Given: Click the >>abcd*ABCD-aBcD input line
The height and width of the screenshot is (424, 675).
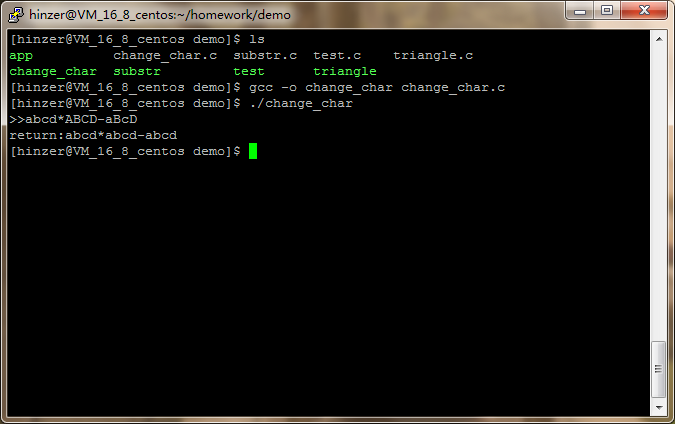Looking at the screenshot, I should tap(73, 119).
